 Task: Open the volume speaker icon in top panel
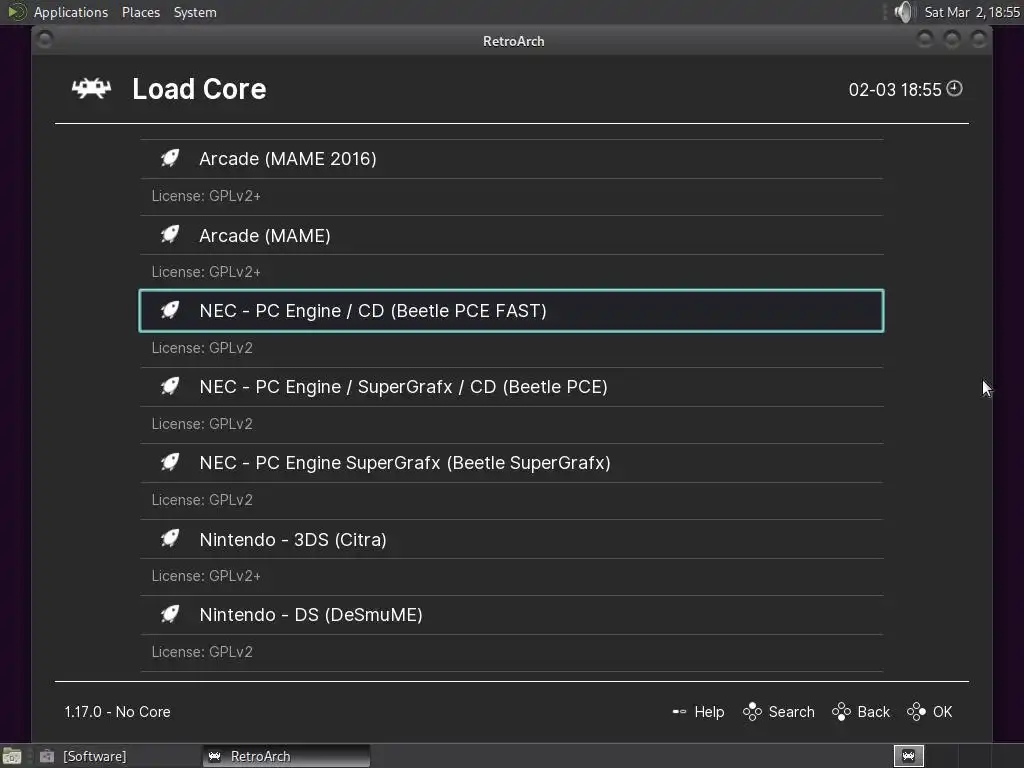(x=904, y=12)
